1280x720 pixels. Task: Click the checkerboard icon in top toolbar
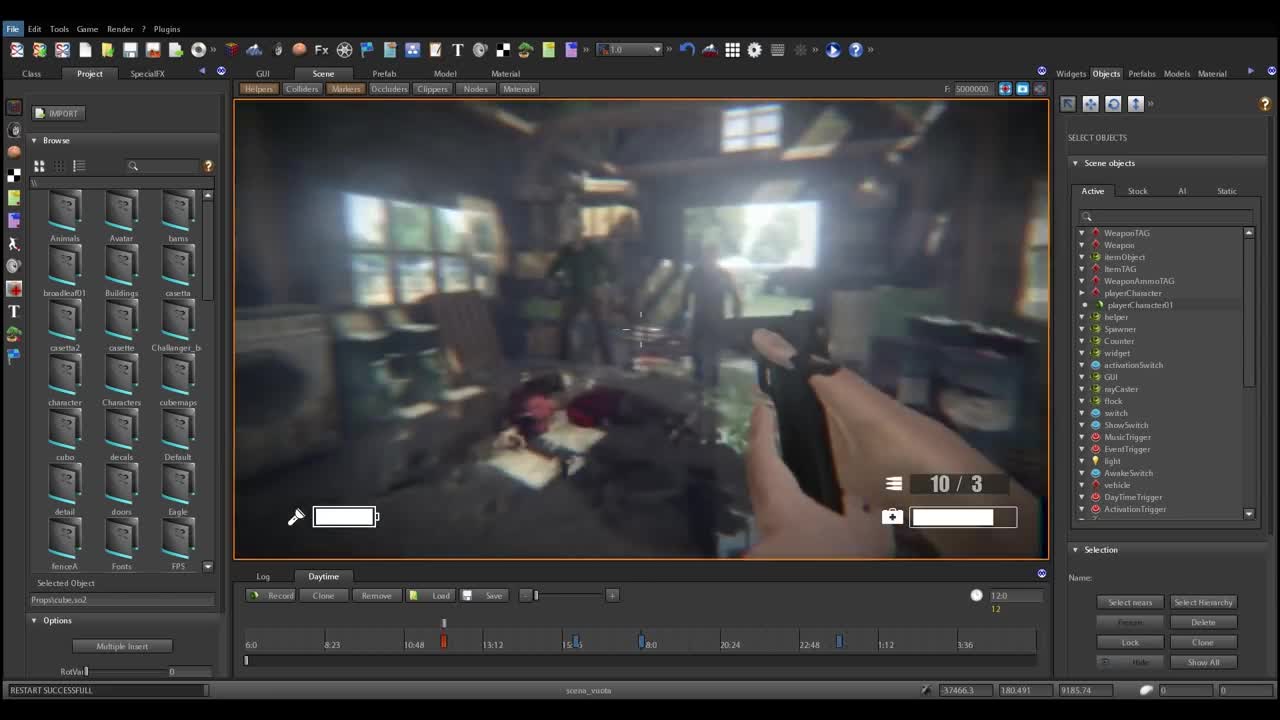click(503, 50)
